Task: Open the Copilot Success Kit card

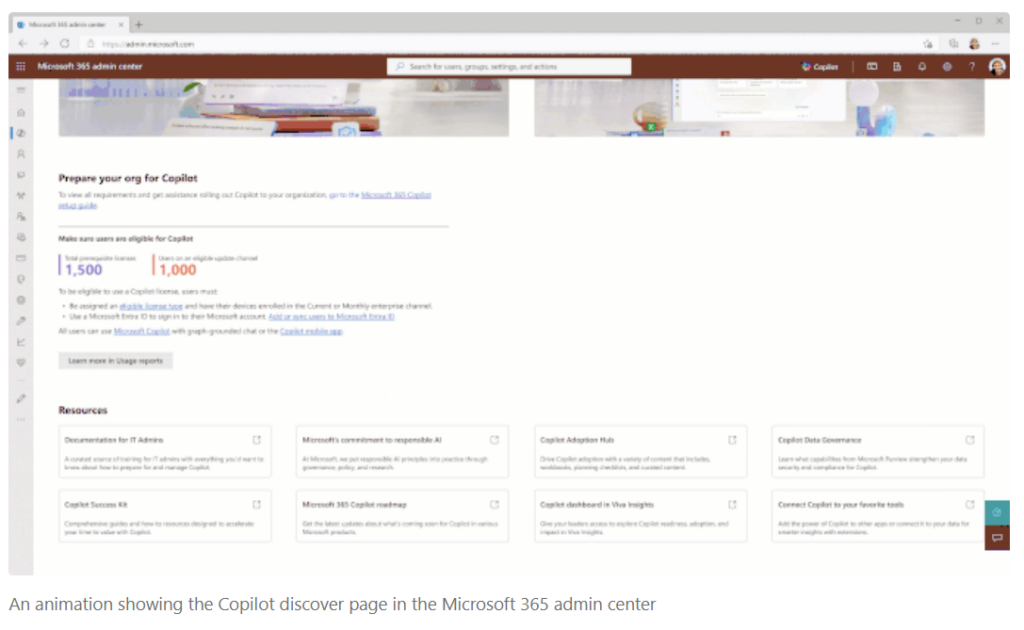Action: (x=165, y=516)
